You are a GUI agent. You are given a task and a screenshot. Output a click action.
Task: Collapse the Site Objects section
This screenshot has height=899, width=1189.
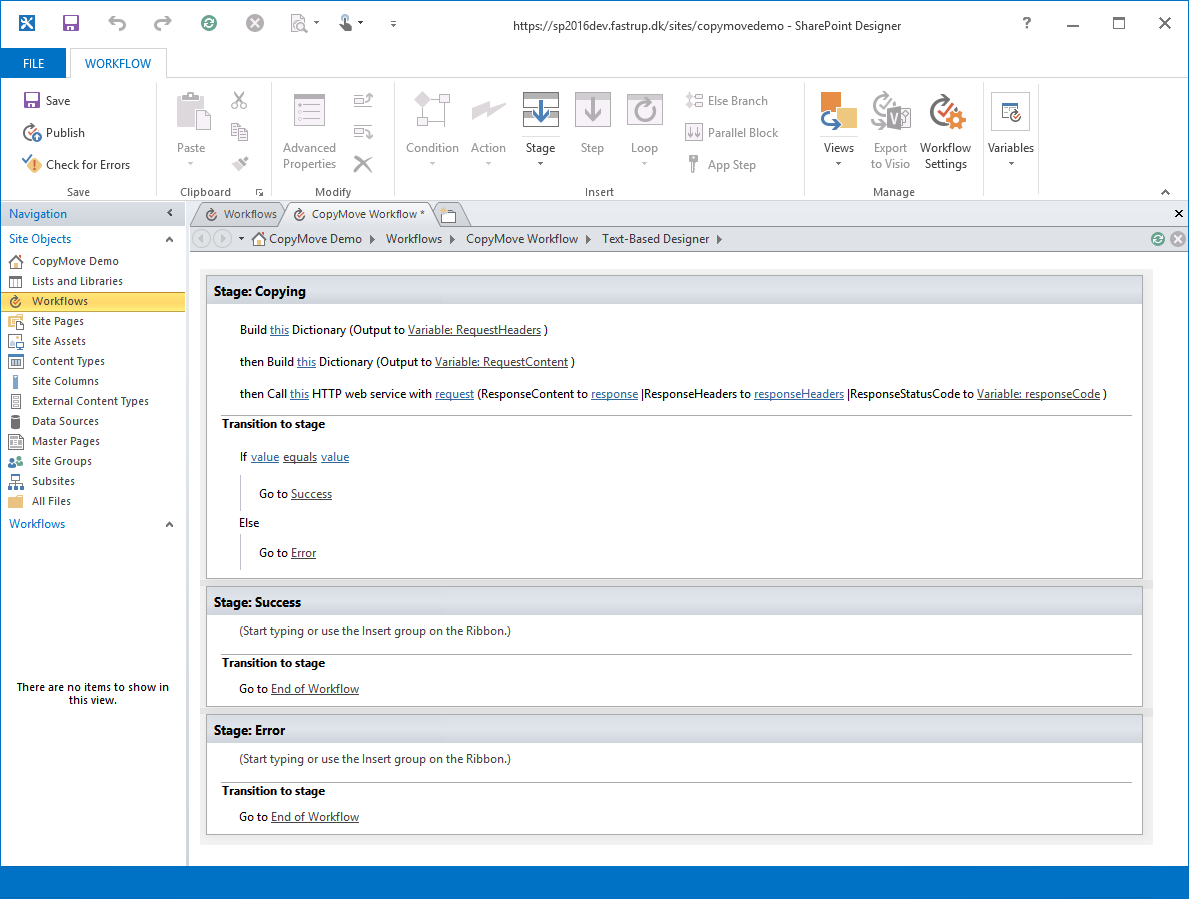pyautogui.click(x=169, y=239)
